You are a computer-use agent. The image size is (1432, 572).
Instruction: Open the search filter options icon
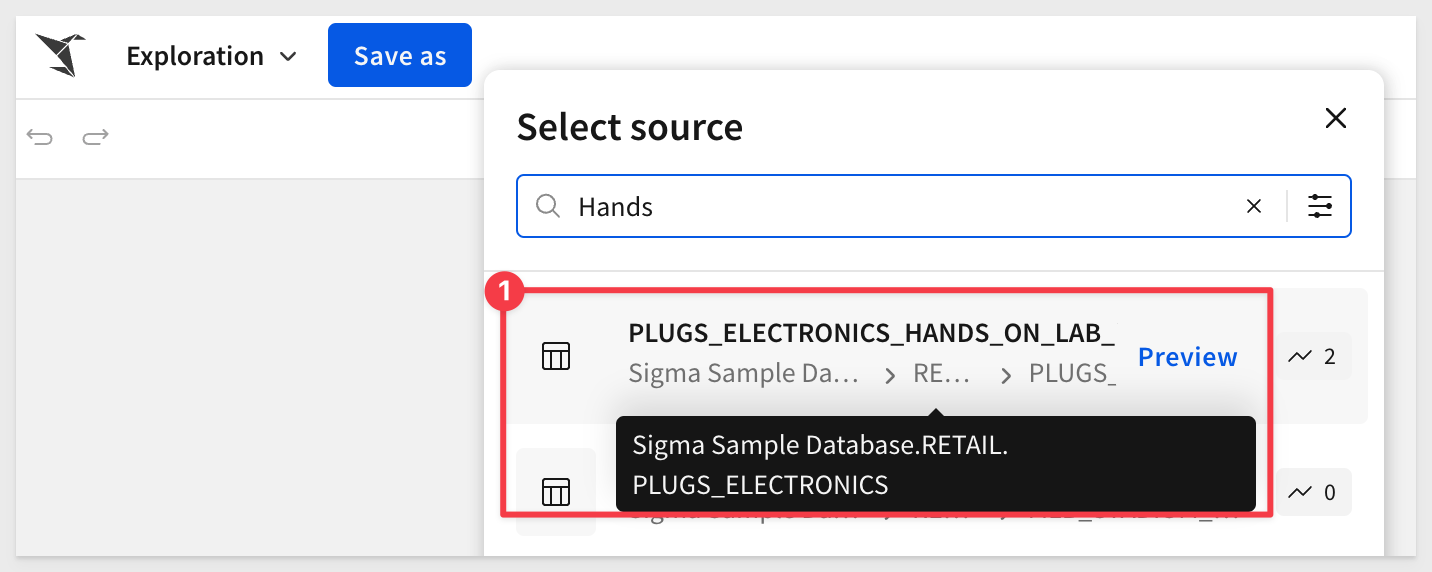[x=1320, y=206]
